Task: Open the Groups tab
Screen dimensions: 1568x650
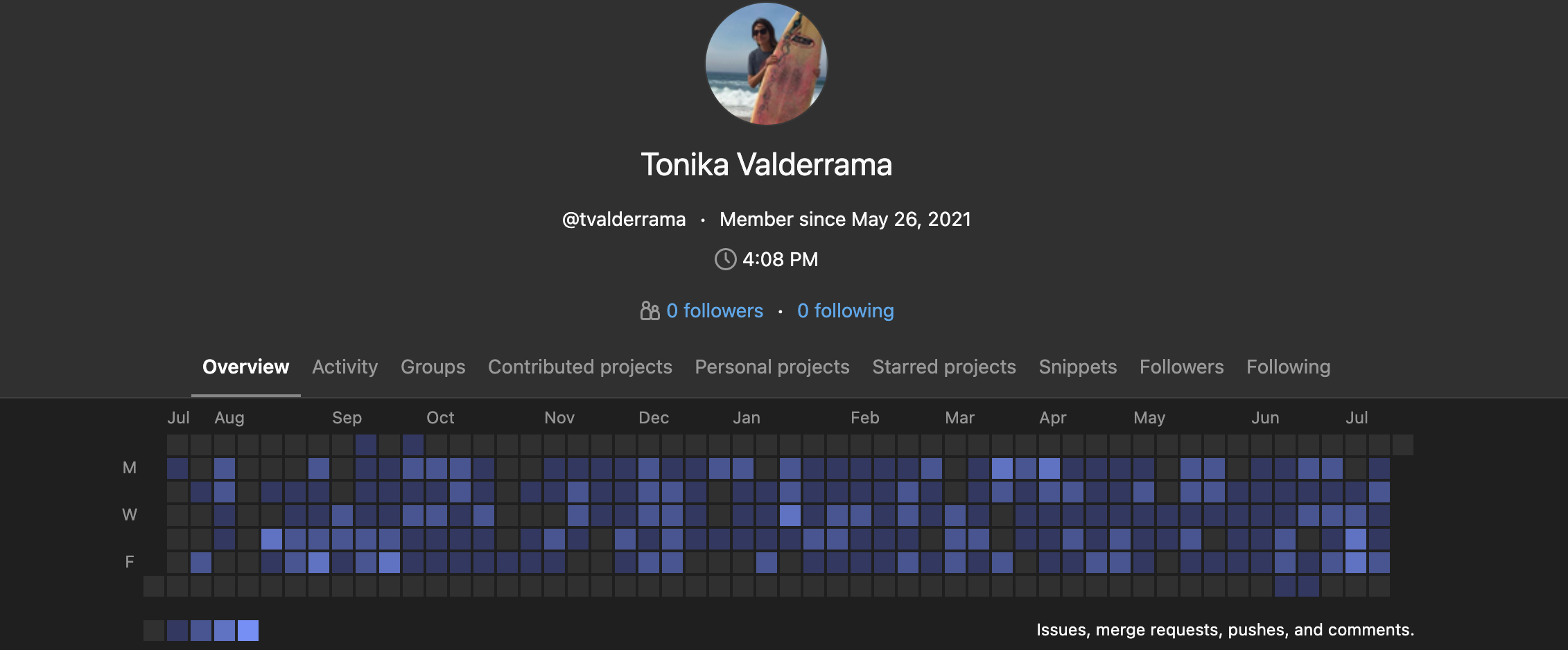Action: tap(433, 367)
